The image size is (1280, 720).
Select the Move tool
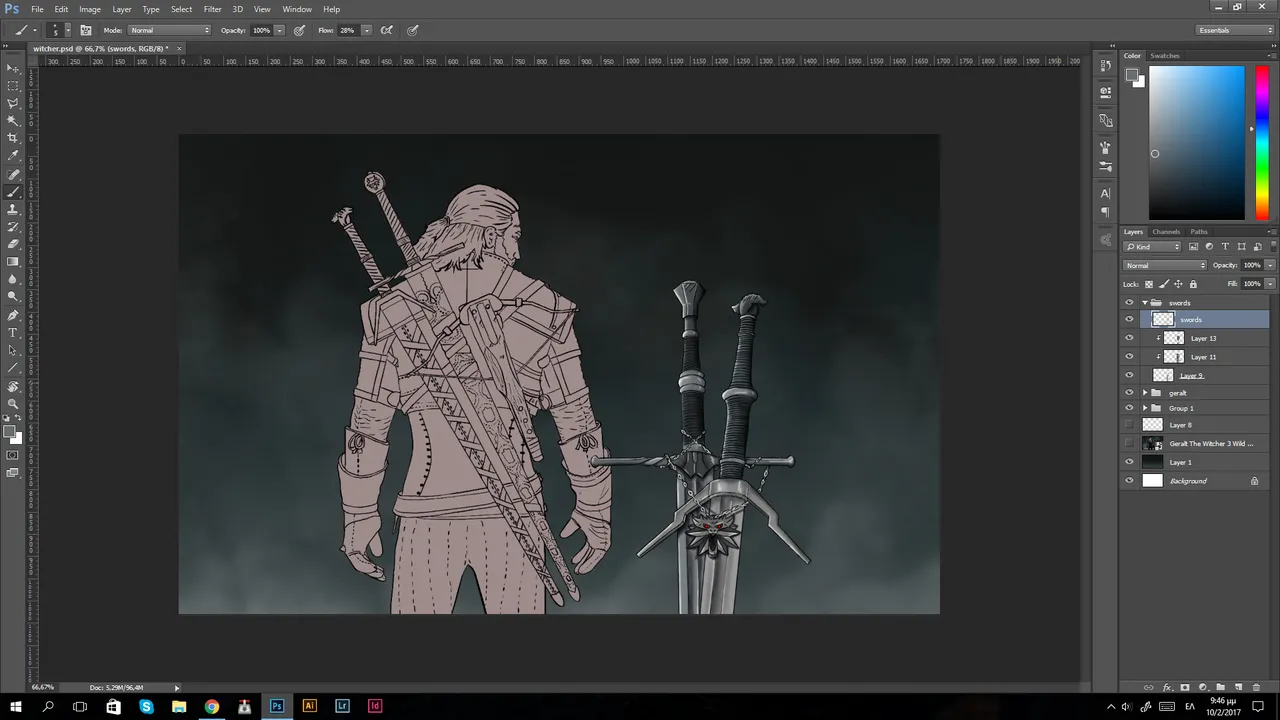pos(13,68)
